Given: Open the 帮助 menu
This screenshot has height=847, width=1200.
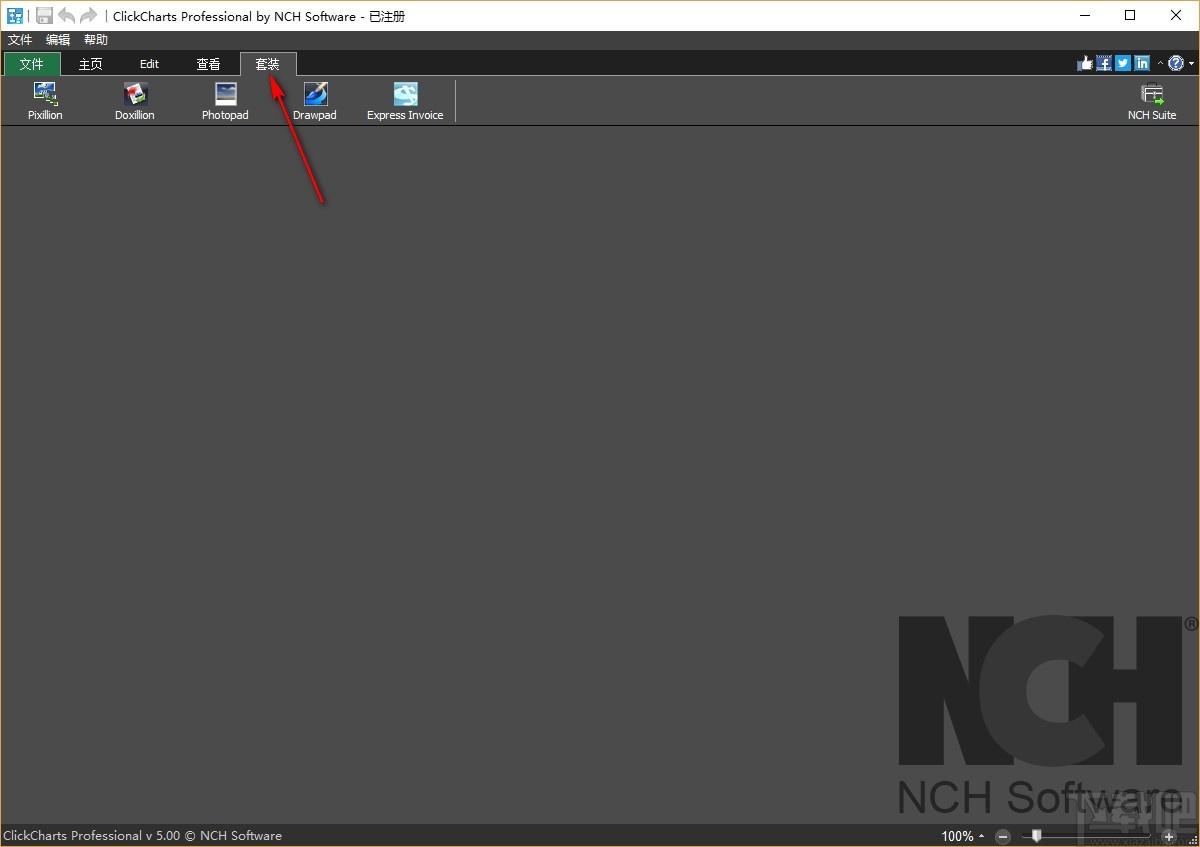Looking at the screenshot, I should (x=96, y=40).
